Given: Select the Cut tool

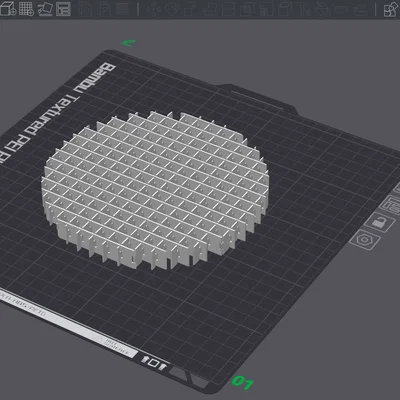Looking at the screenshot, I should [228, 9].
